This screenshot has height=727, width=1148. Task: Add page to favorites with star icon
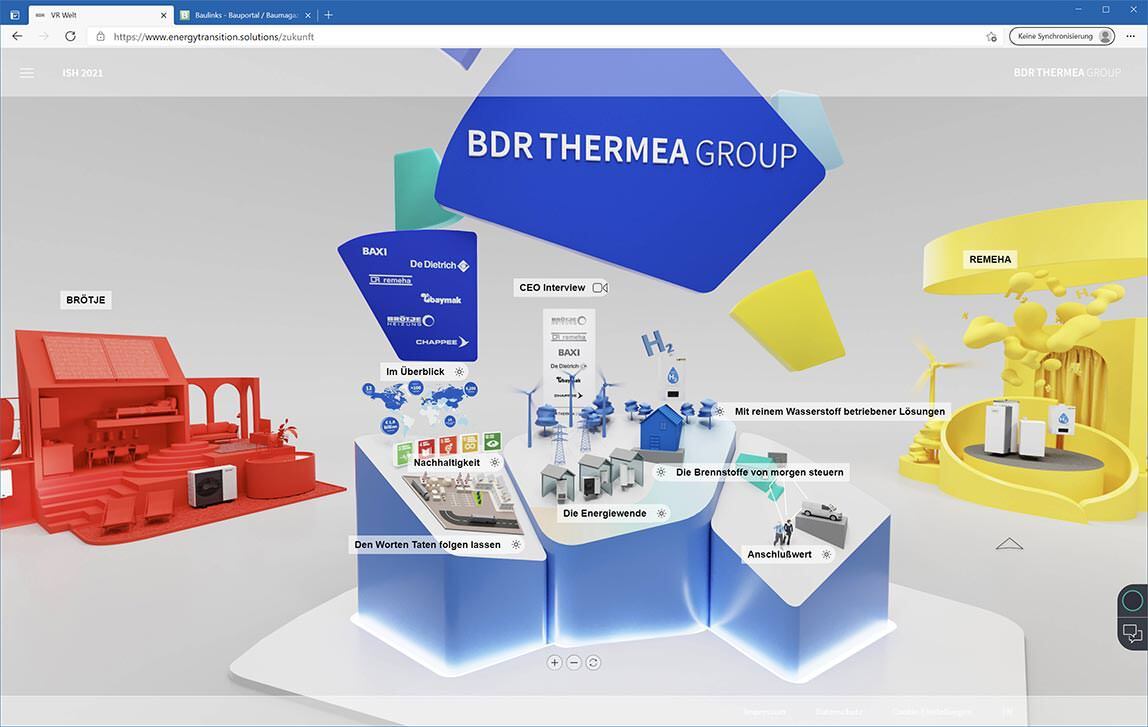(x=991, y=37)
